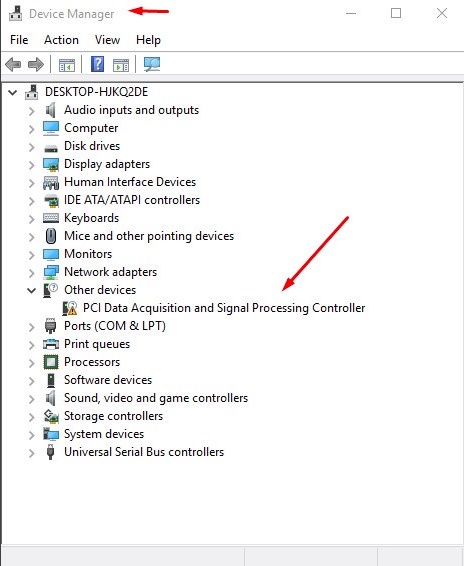Select the Computer category label
464x566 pixels.
click(91, 128)
